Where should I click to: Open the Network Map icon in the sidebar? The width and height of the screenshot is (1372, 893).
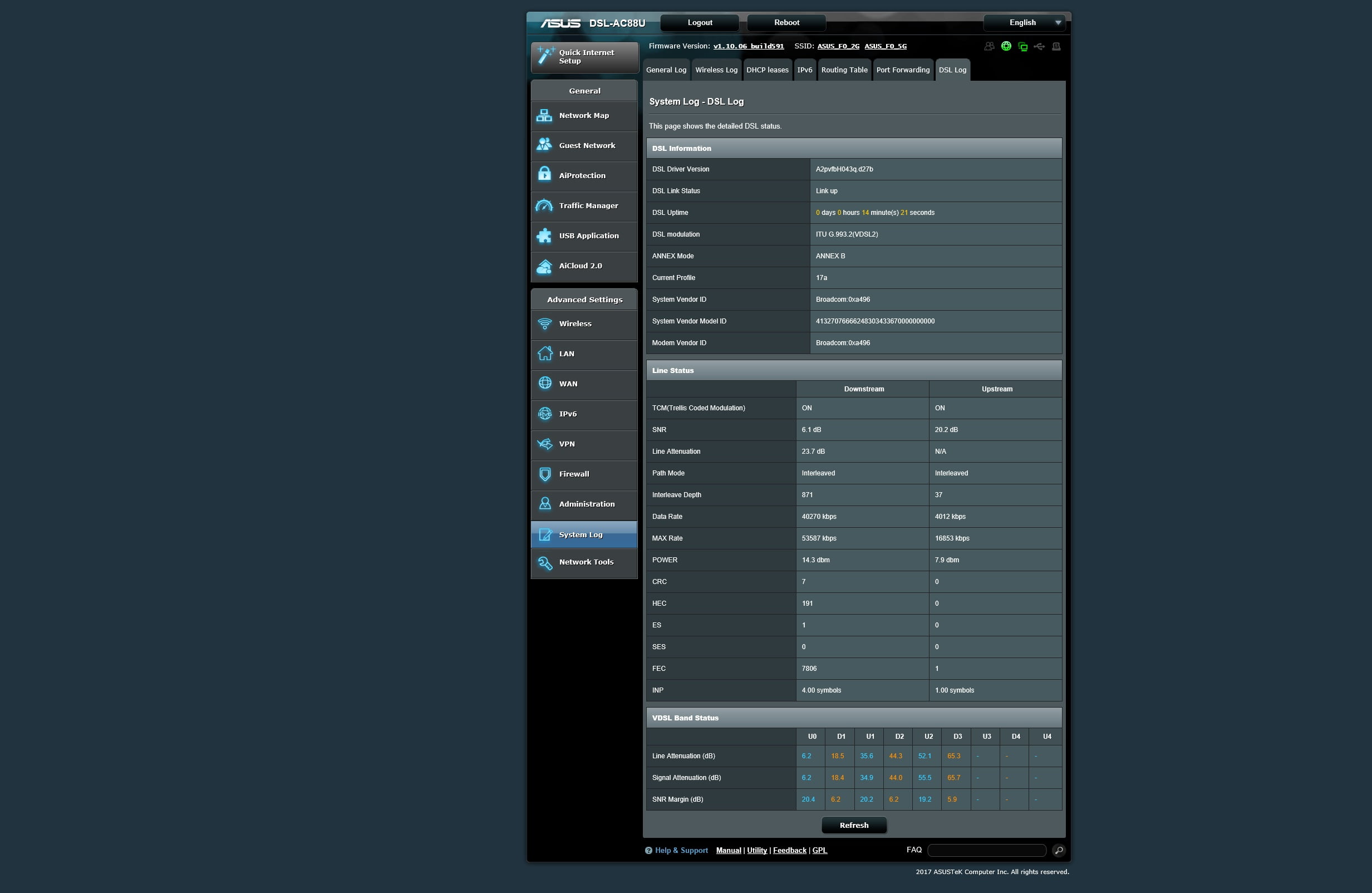(x=544, y=115)
